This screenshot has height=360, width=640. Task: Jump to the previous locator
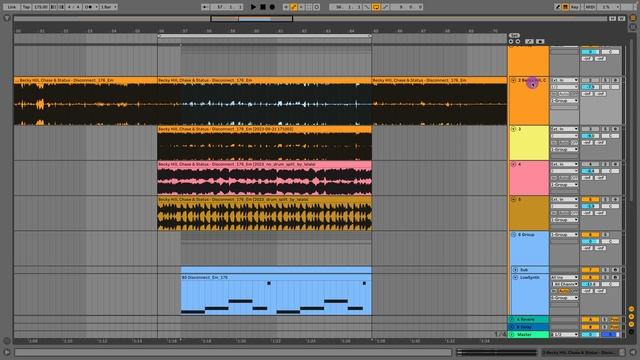(511, 42)
